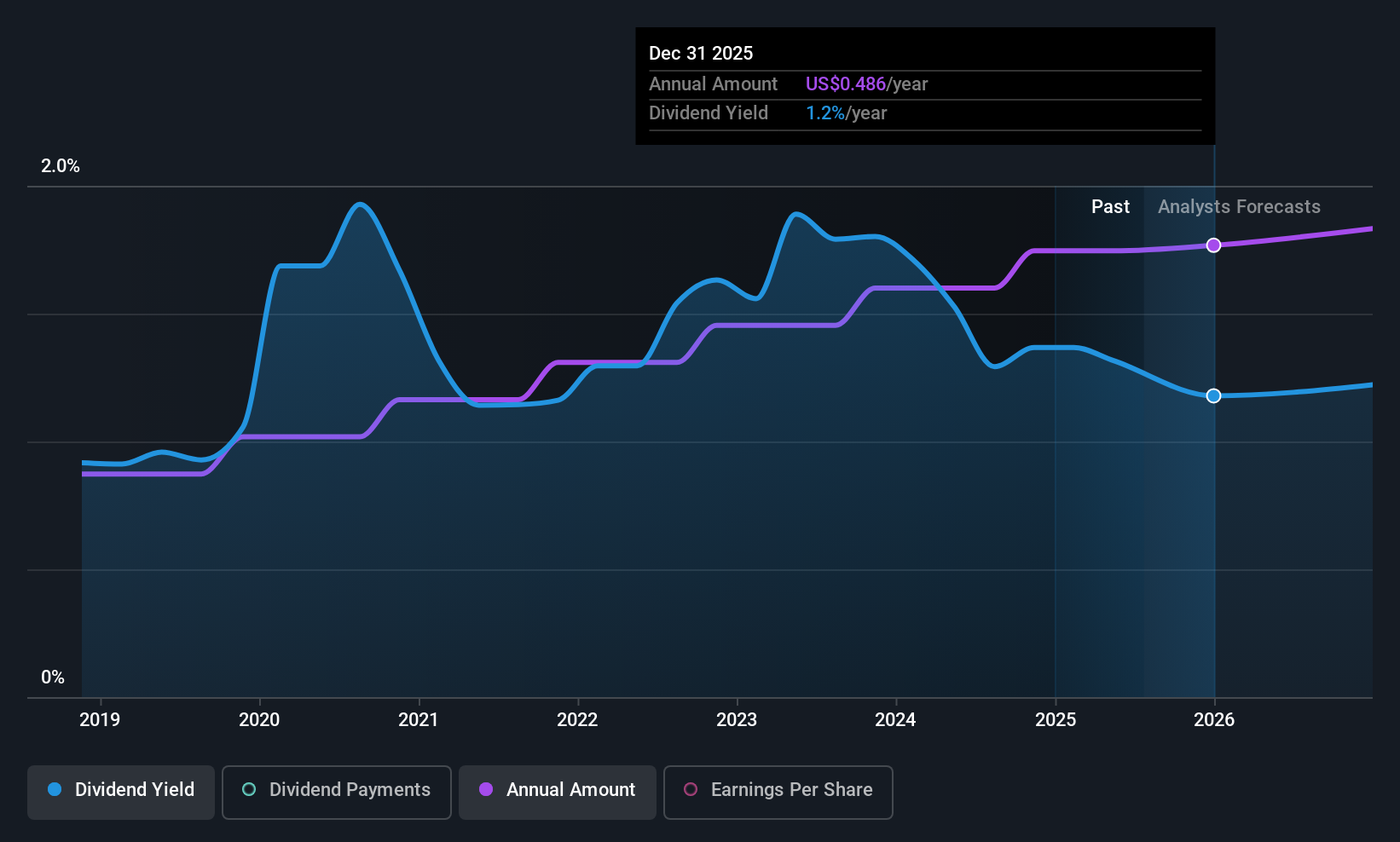Viewport: 1400px width, 842px height.
Task: Click the 2020 x-axis label
Action: click(259, 720)
